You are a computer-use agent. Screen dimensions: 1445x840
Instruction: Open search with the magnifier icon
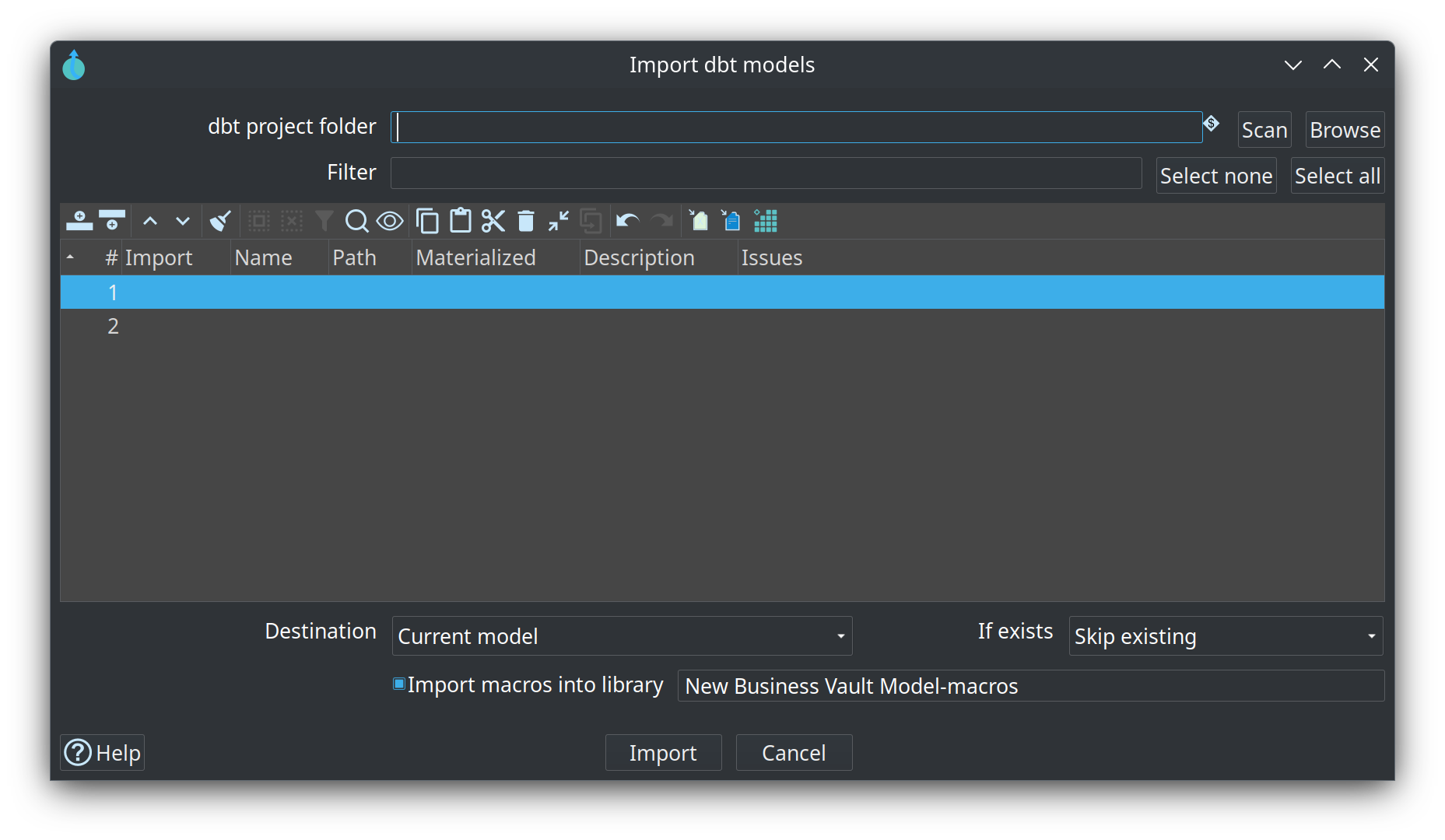356,221
